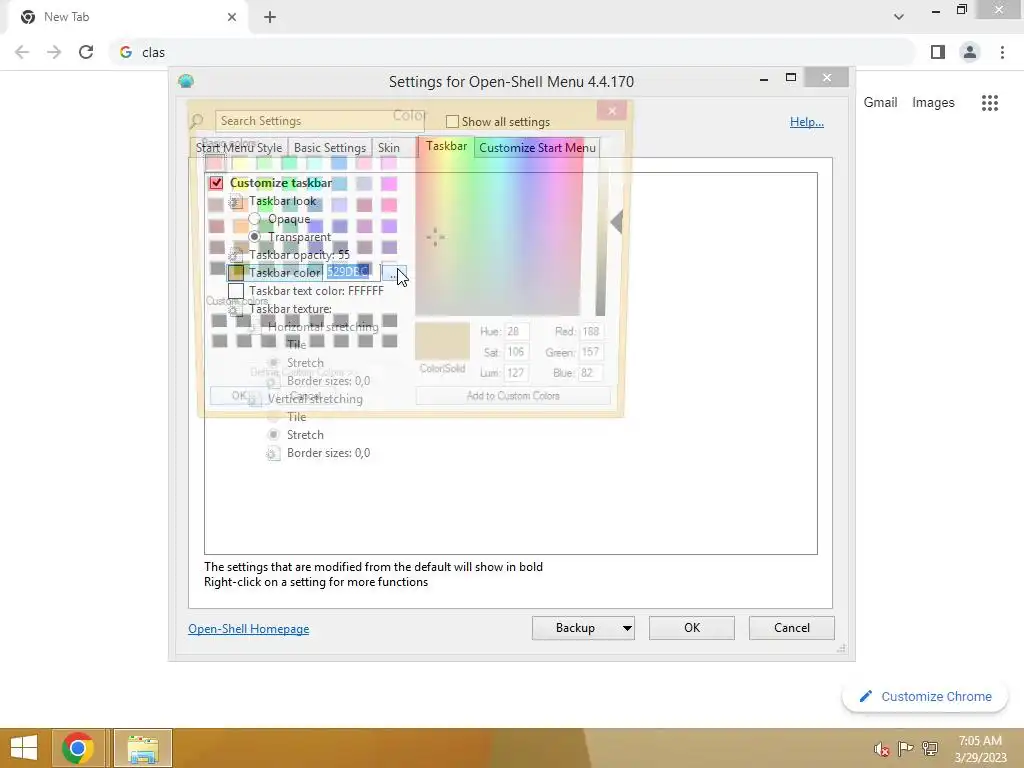Open a new Chrome tab

pos(270,17)
